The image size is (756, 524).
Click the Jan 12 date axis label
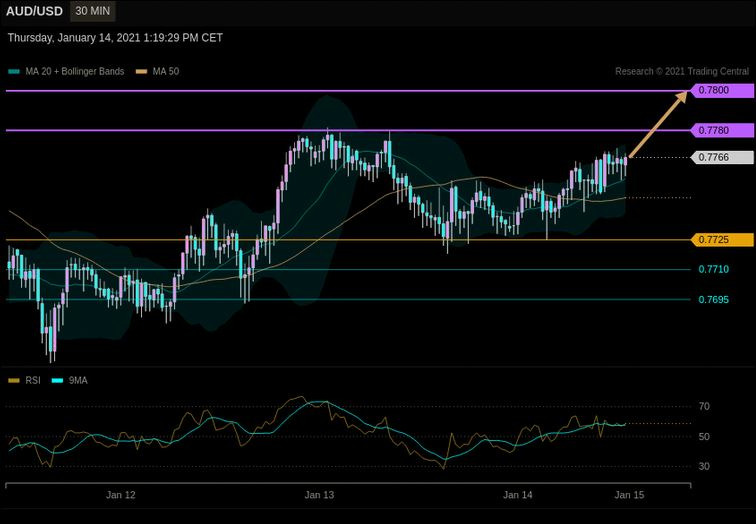tap(121, 495)
